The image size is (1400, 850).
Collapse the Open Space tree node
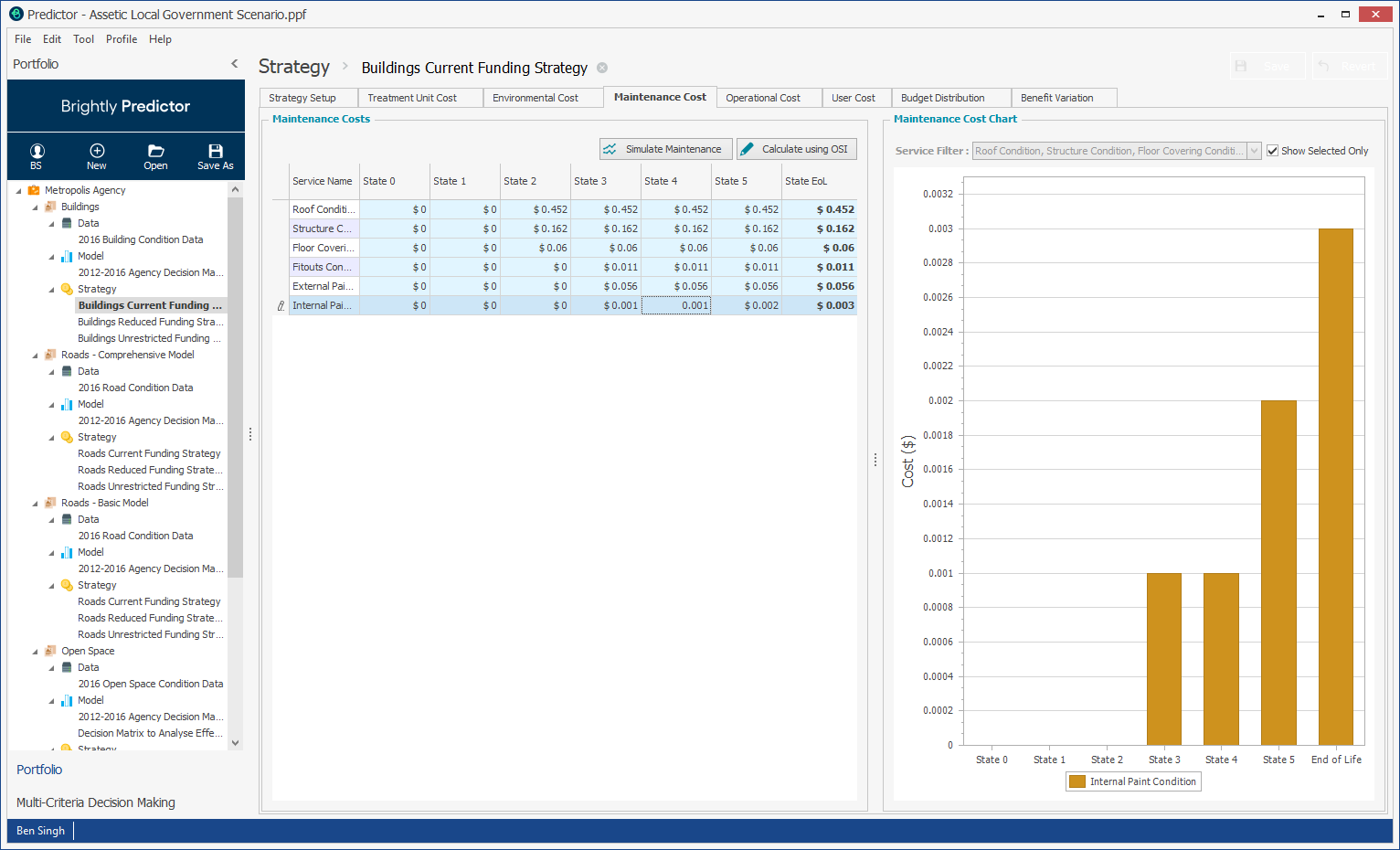pyautogui.click(x=35, y=652)
